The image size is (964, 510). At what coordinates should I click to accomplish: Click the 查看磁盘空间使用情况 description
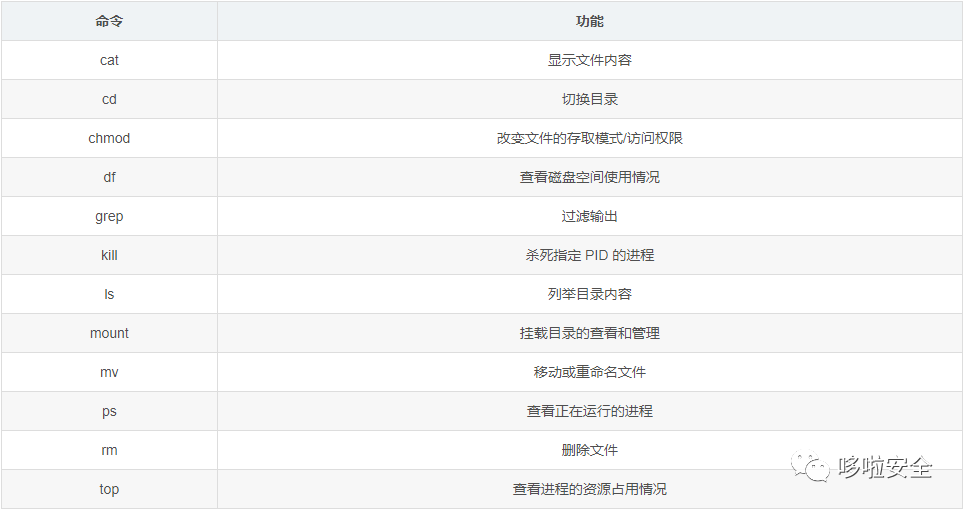coord(590,177)
